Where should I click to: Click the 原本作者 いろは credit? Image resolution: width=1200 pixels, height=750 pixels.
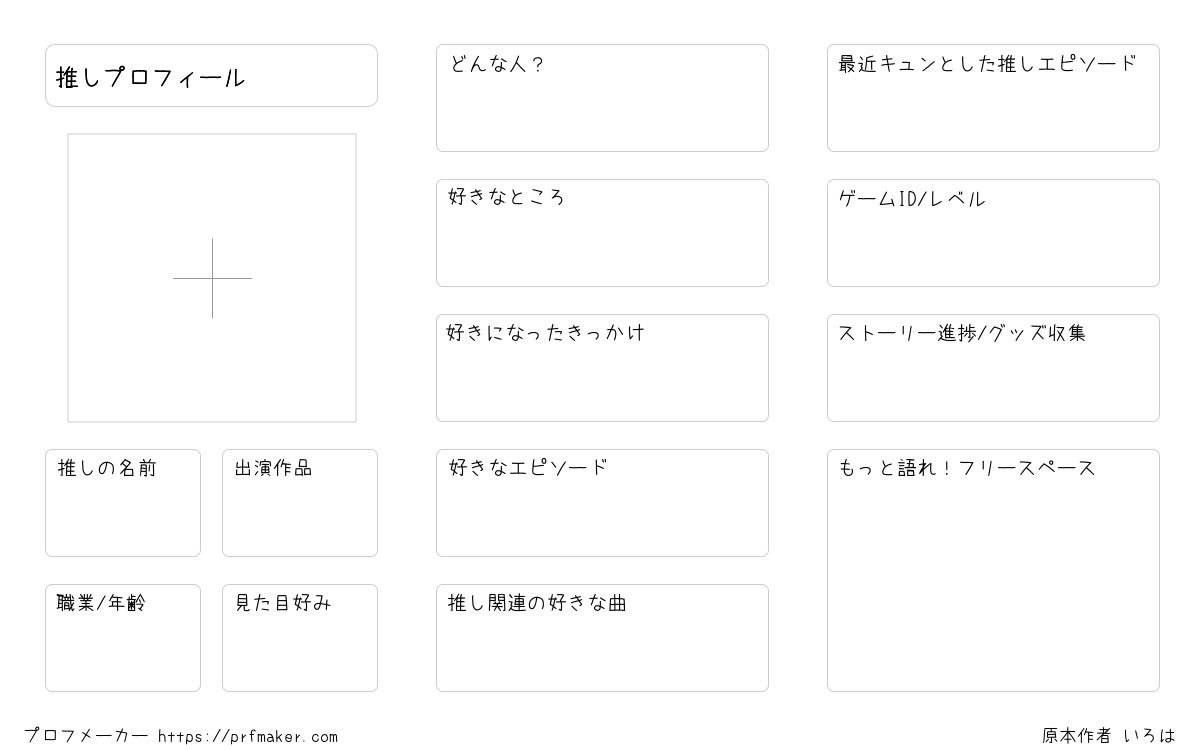[x=1109, y=736]
